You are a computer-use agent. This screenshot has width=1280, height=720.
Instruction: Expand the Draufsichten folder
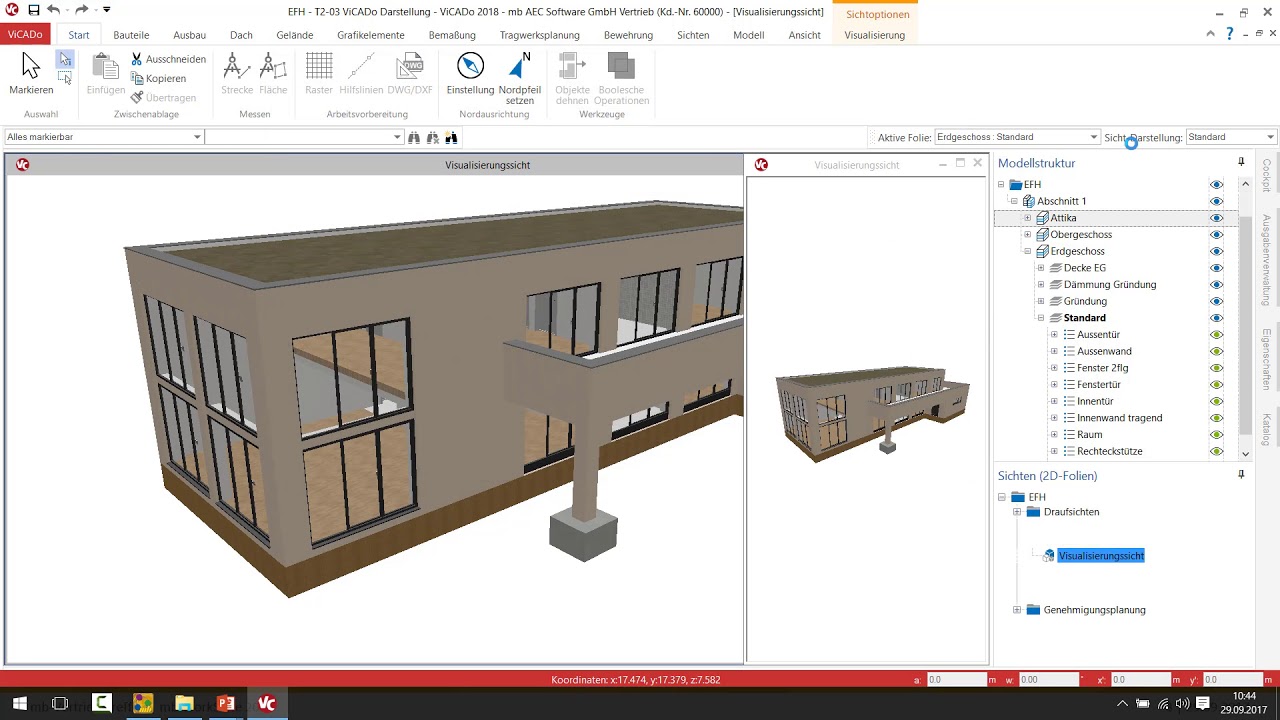[x=1017, y=512]
